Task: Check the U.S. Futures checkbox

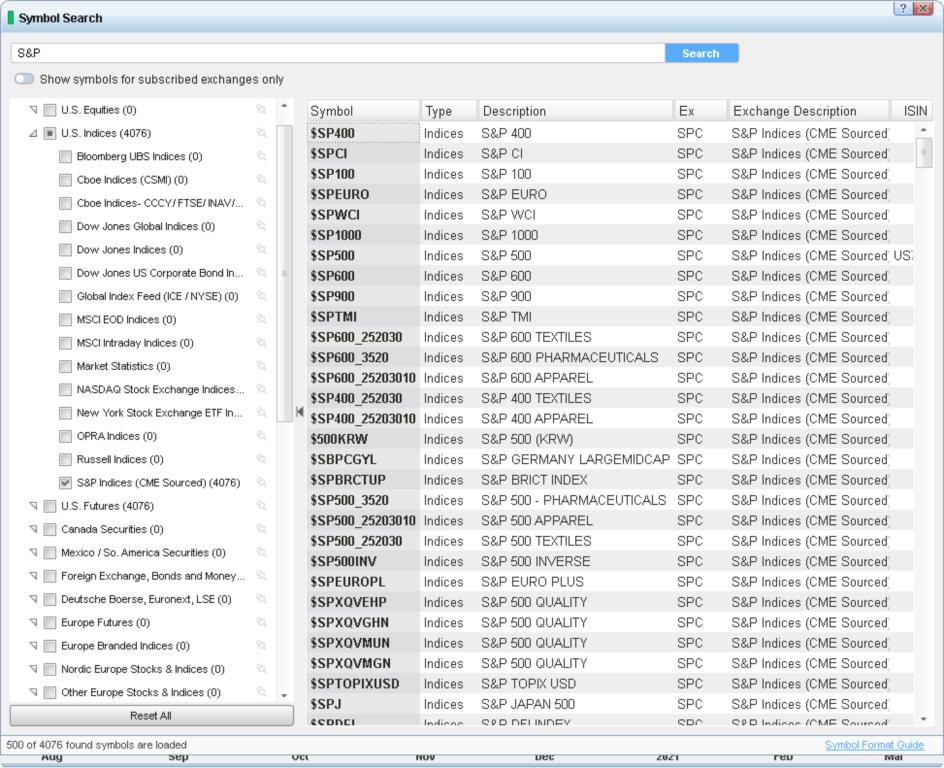Action: (x=51, y=506)
